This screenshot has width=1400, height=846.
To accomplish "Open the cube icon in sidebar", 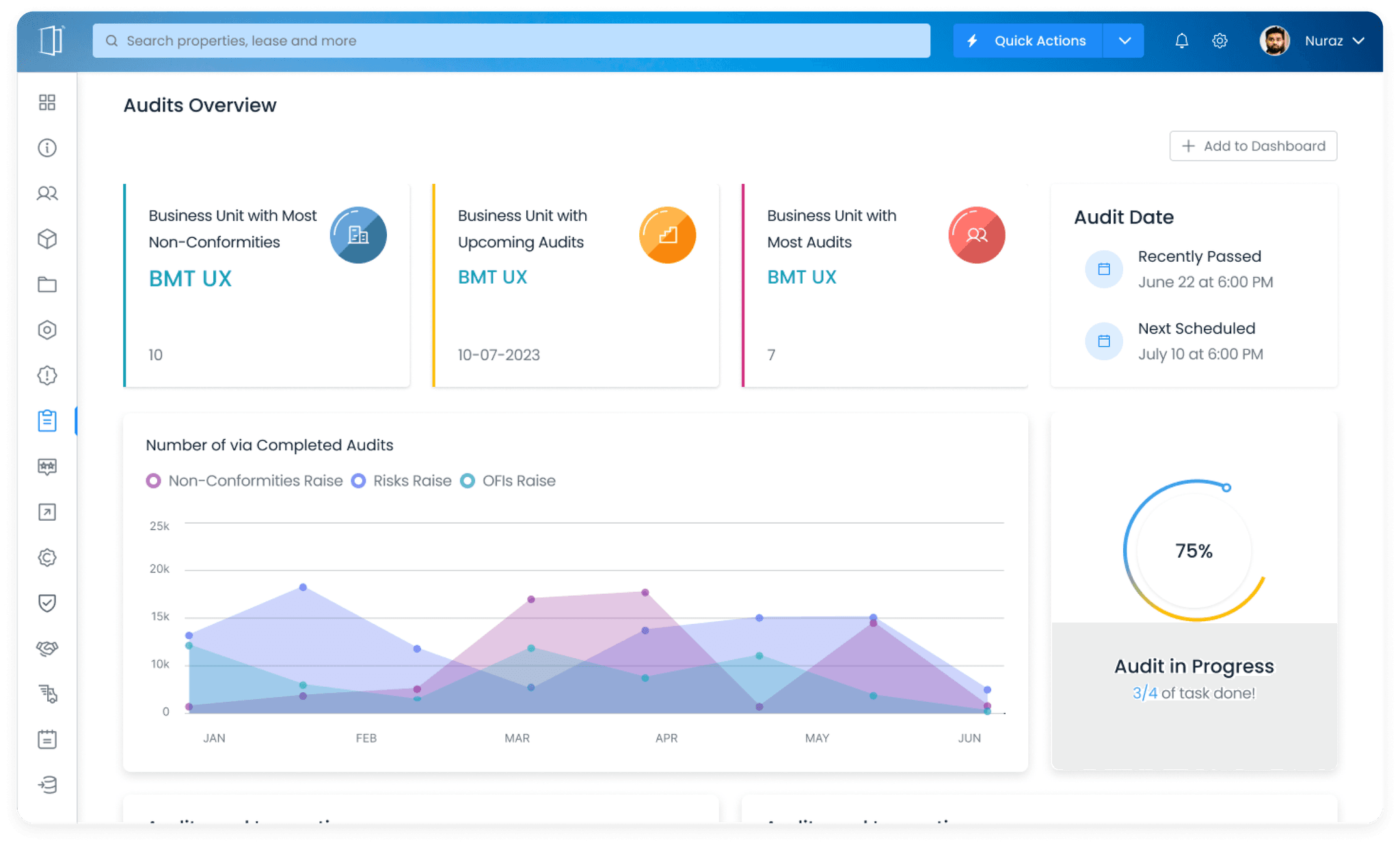I will (x=47, y=238).
